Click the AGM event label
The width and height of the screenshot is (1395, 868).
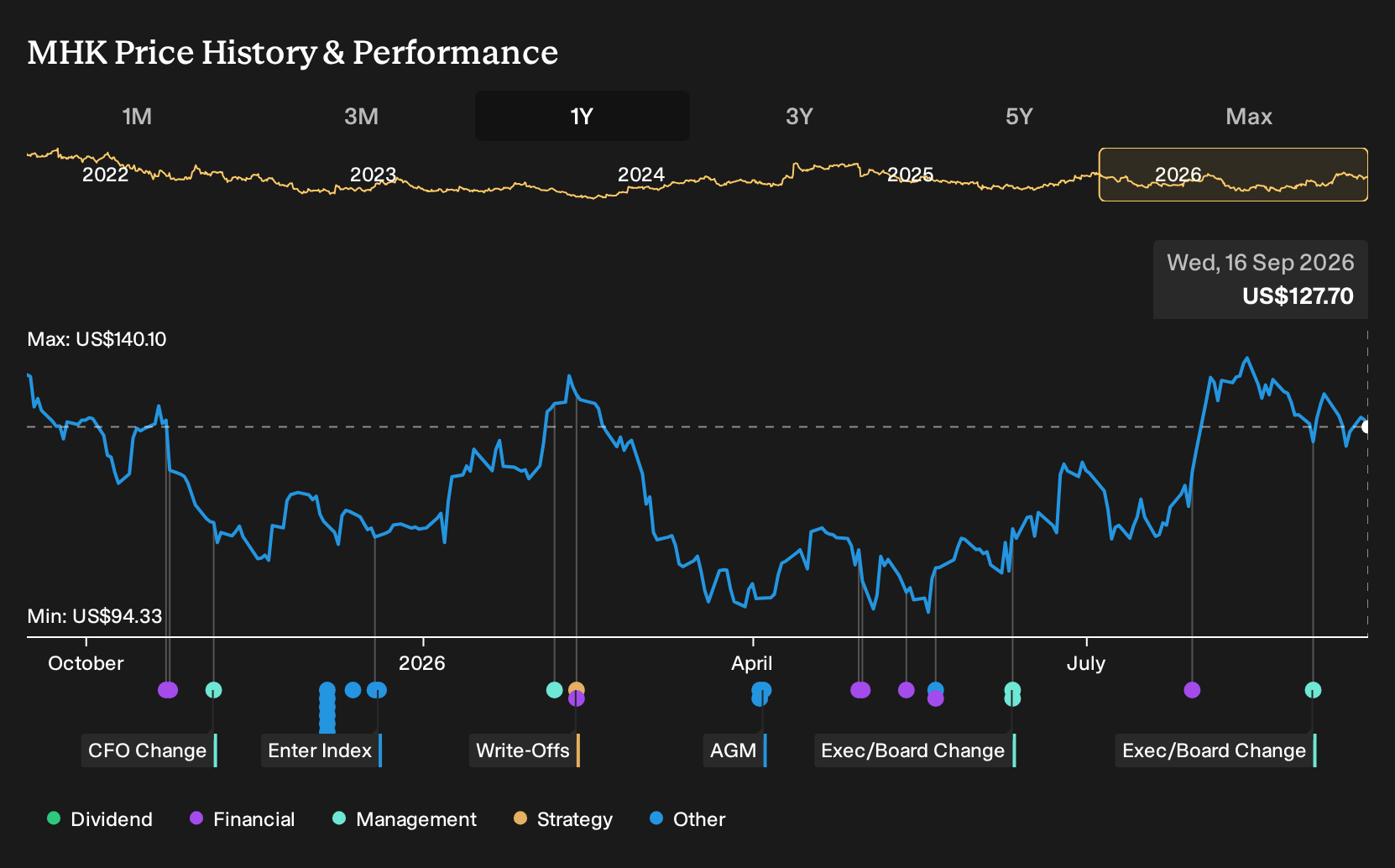tap(734, 750)
